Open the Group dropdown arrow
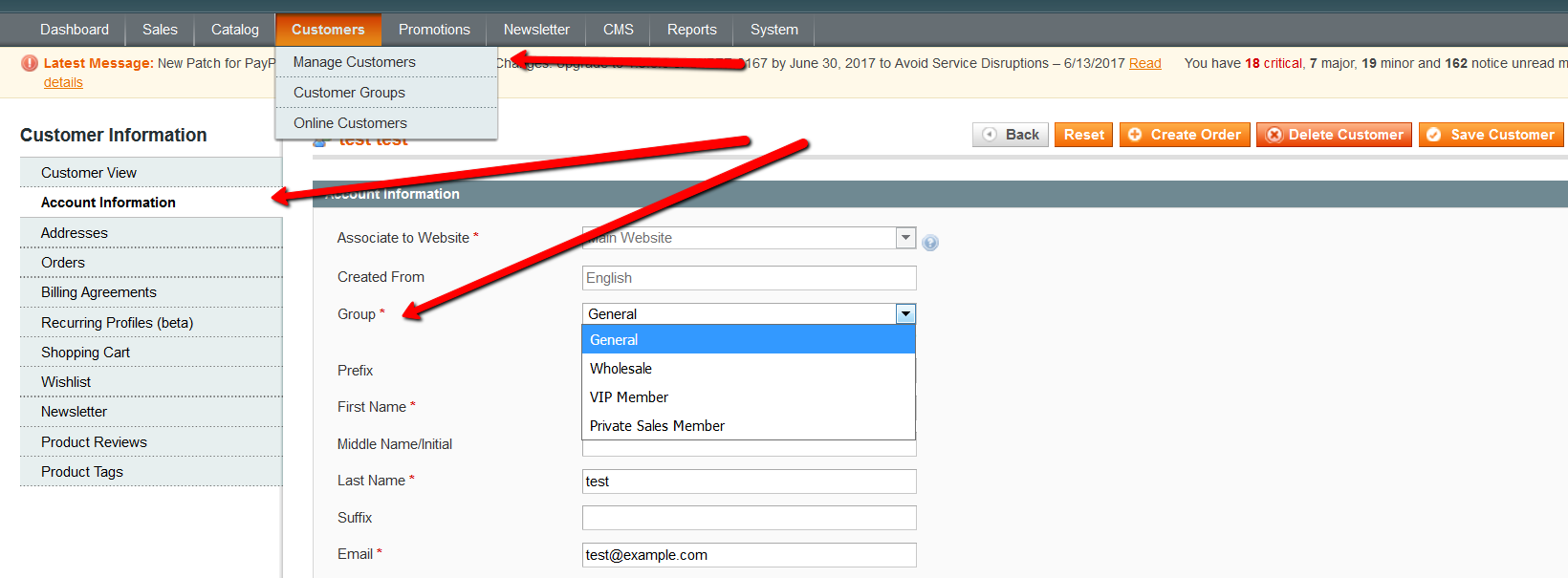Viewport: 1568px width, 578px height. pos(905,313)
